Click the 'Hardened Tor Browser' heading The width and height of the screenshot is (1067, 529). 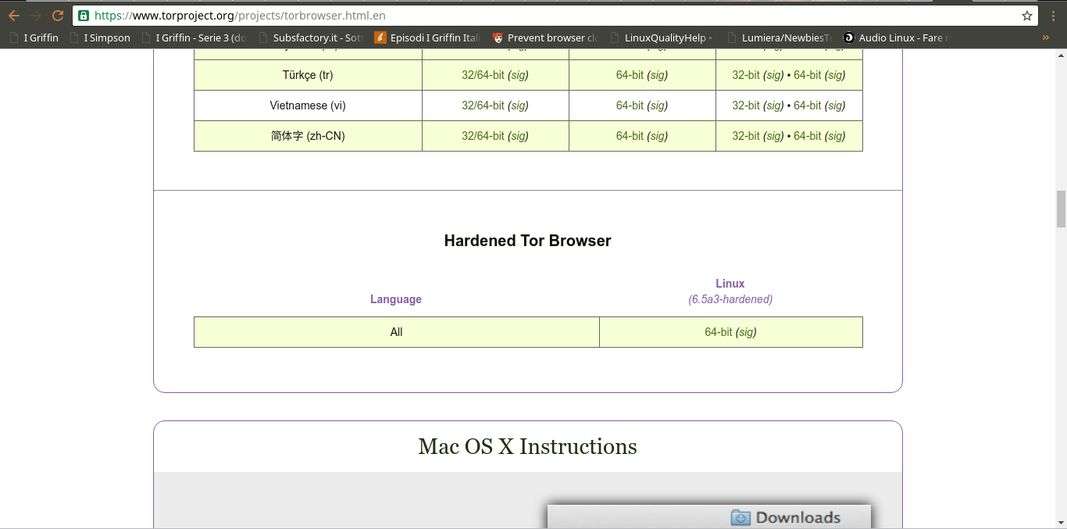click(x=527, y=240)
